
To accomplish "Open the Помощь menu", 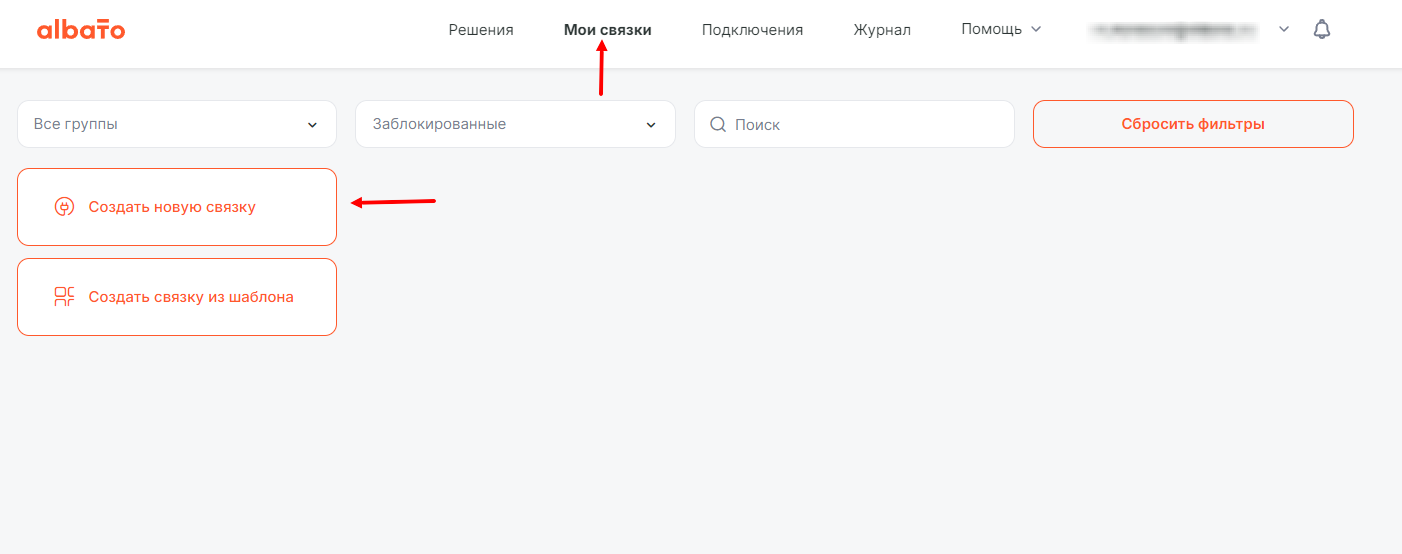I will click(x=991, y=29).
